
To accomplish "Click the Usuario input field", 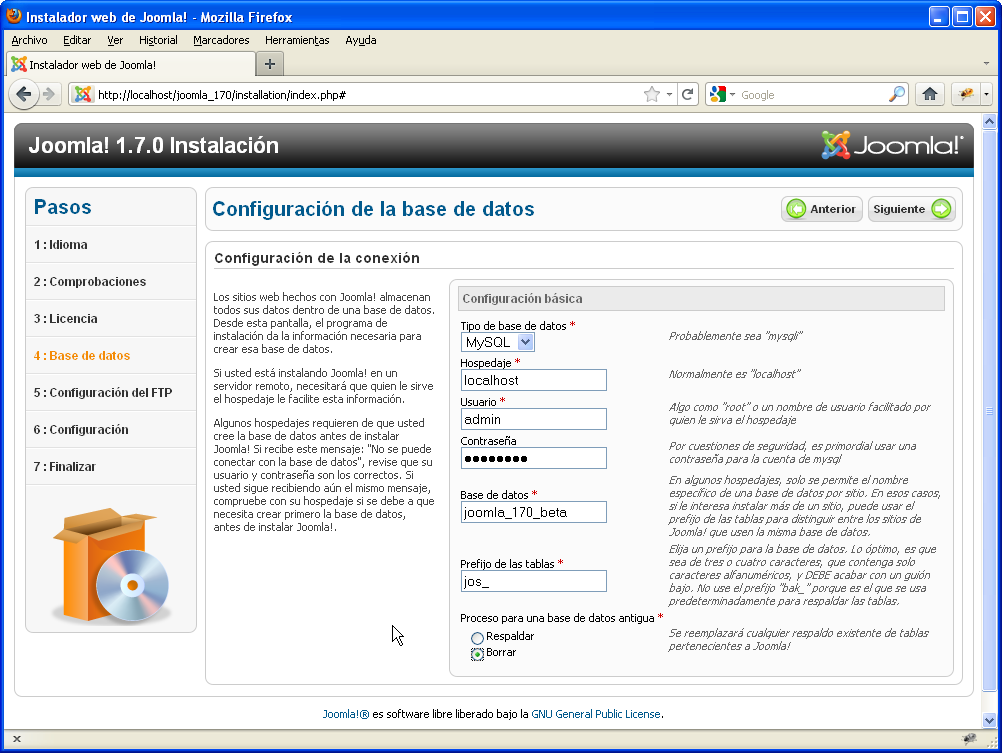I will pyautogui.click(x=534, y=419).
